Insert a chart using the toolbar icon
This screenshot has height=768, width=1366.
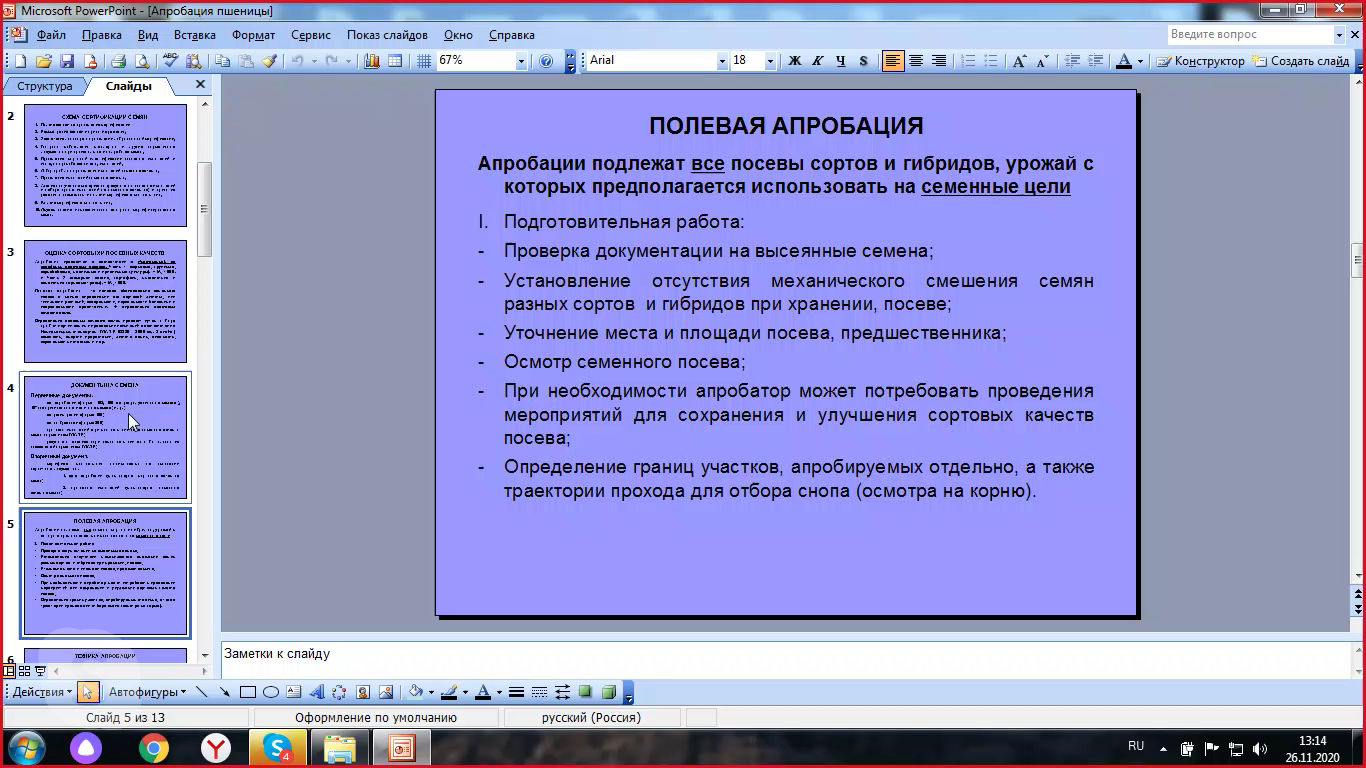371,61
